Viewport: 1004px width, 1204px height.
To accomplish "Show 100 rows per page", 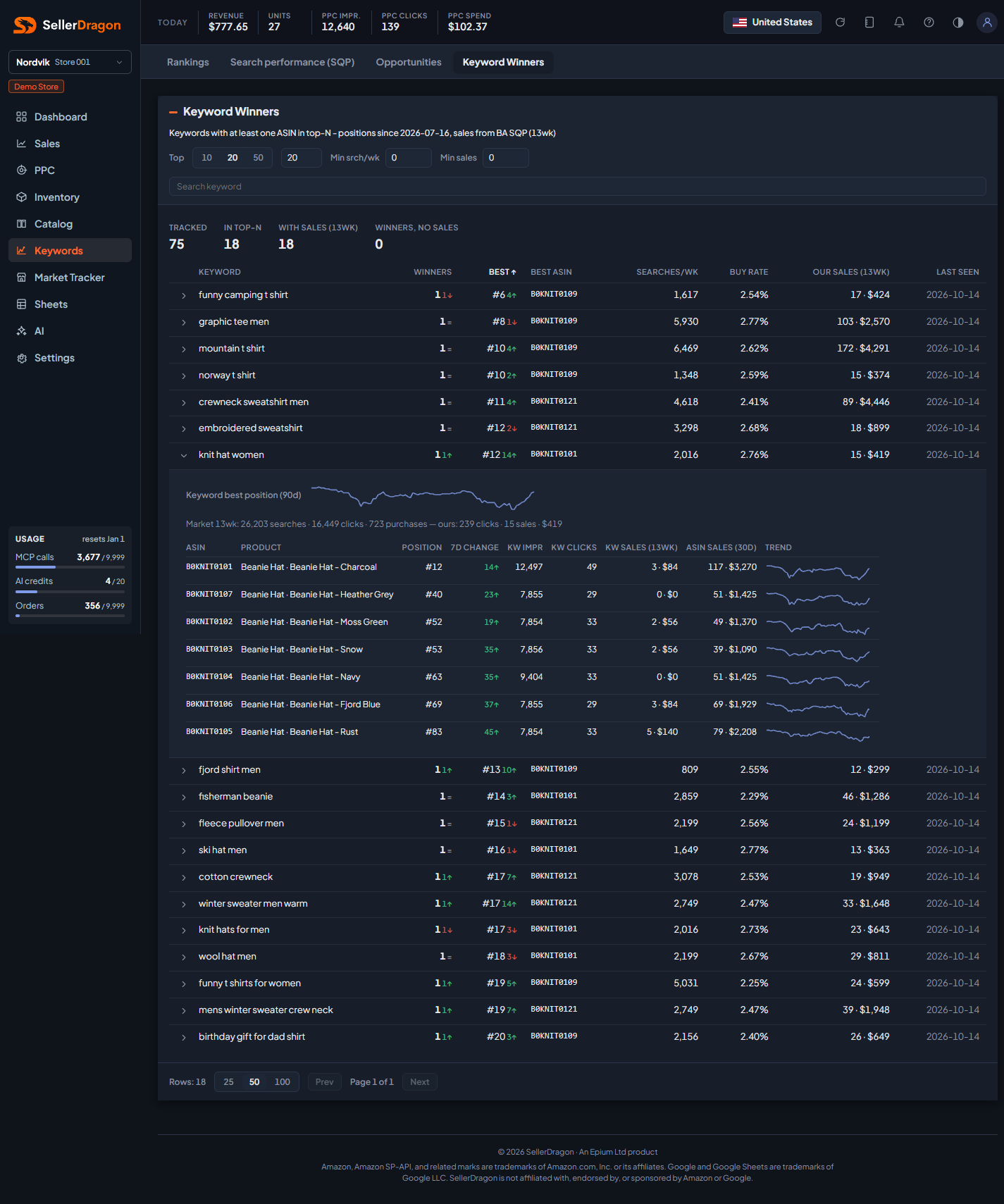I will click(x=282, y=1082).
